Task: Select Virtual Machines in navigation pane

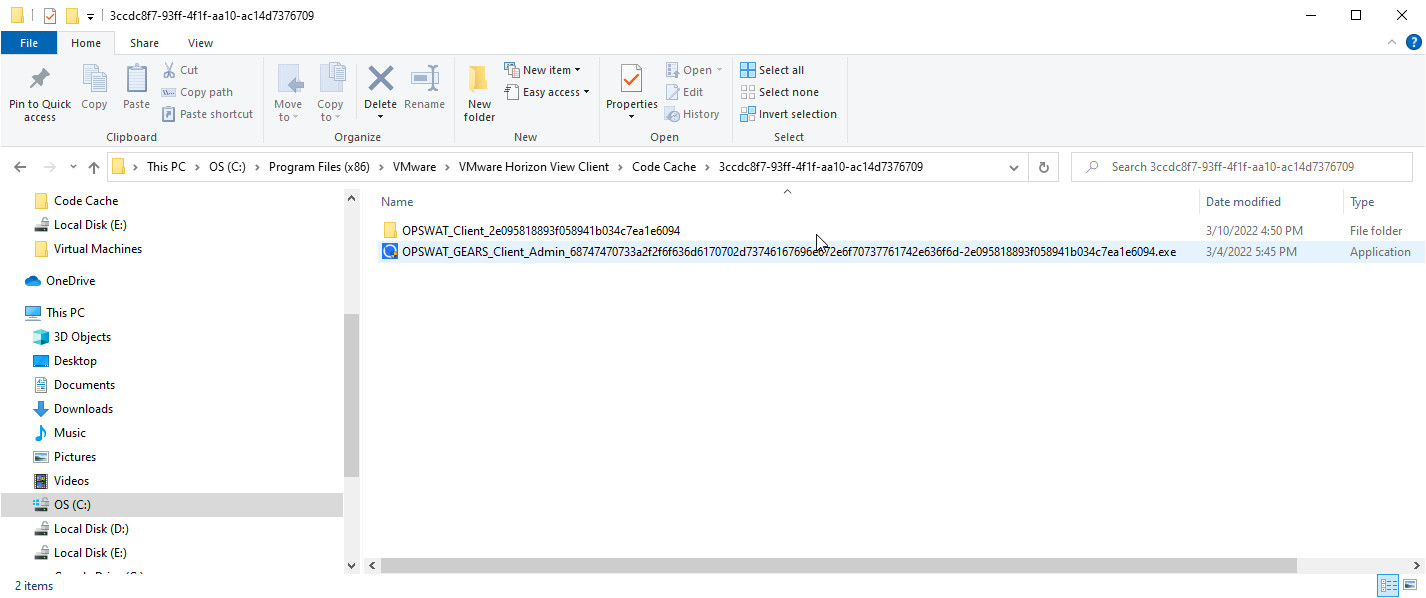Action: pyautogui.click(x=98, y=249)
